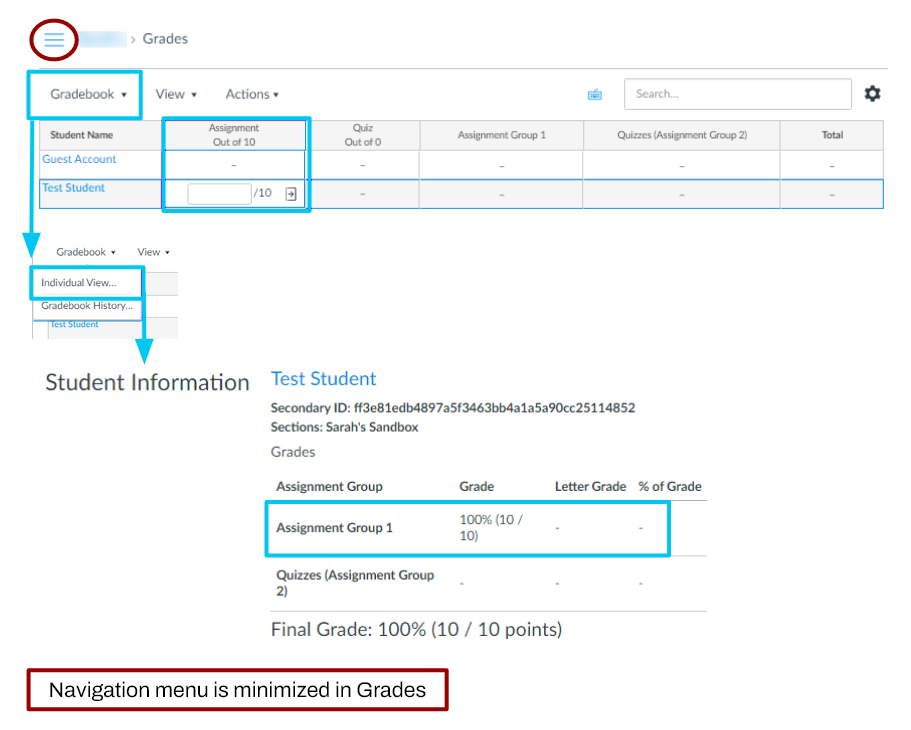Open gradebook settings gear icon

872,93
